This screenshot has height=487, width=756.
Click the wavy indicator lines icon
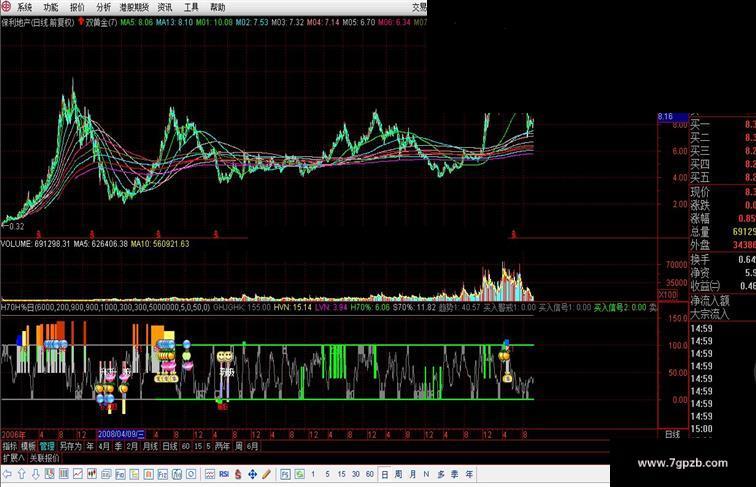click(210, 474)
